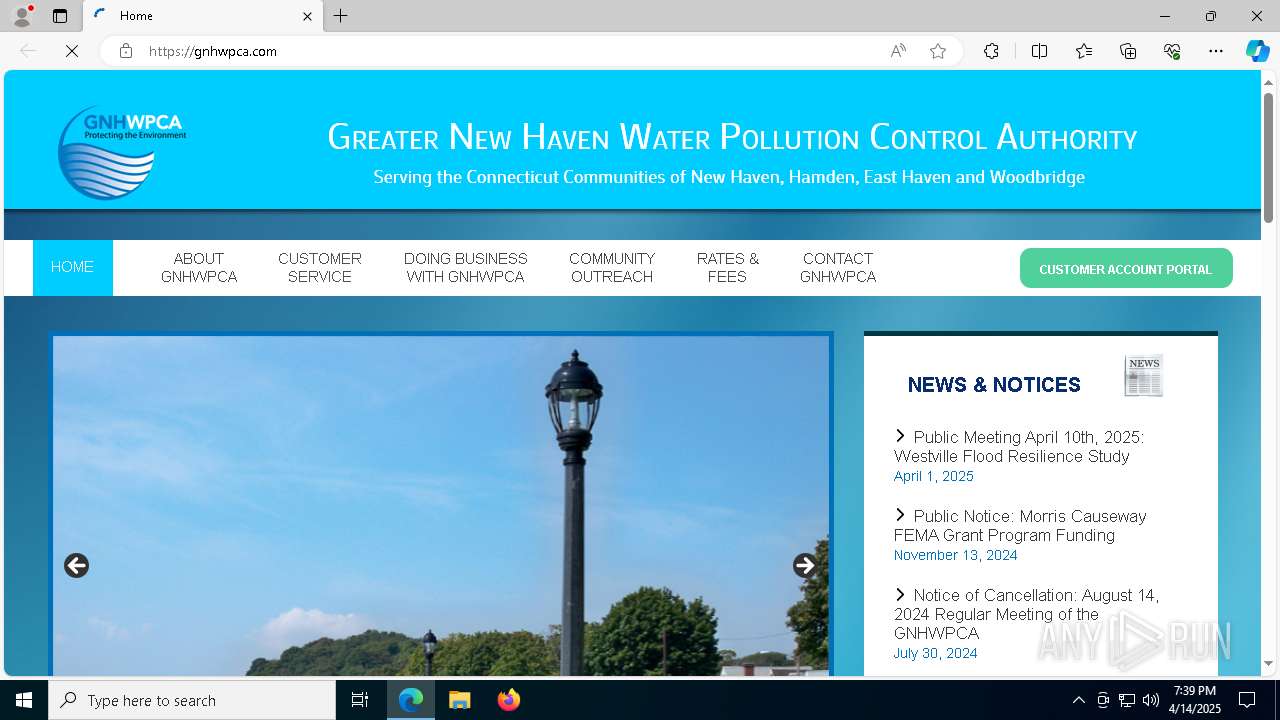Click the scrollbar down arrow
The width and height of the screenshot is (1280, 720).
(x=1268, y=664)
